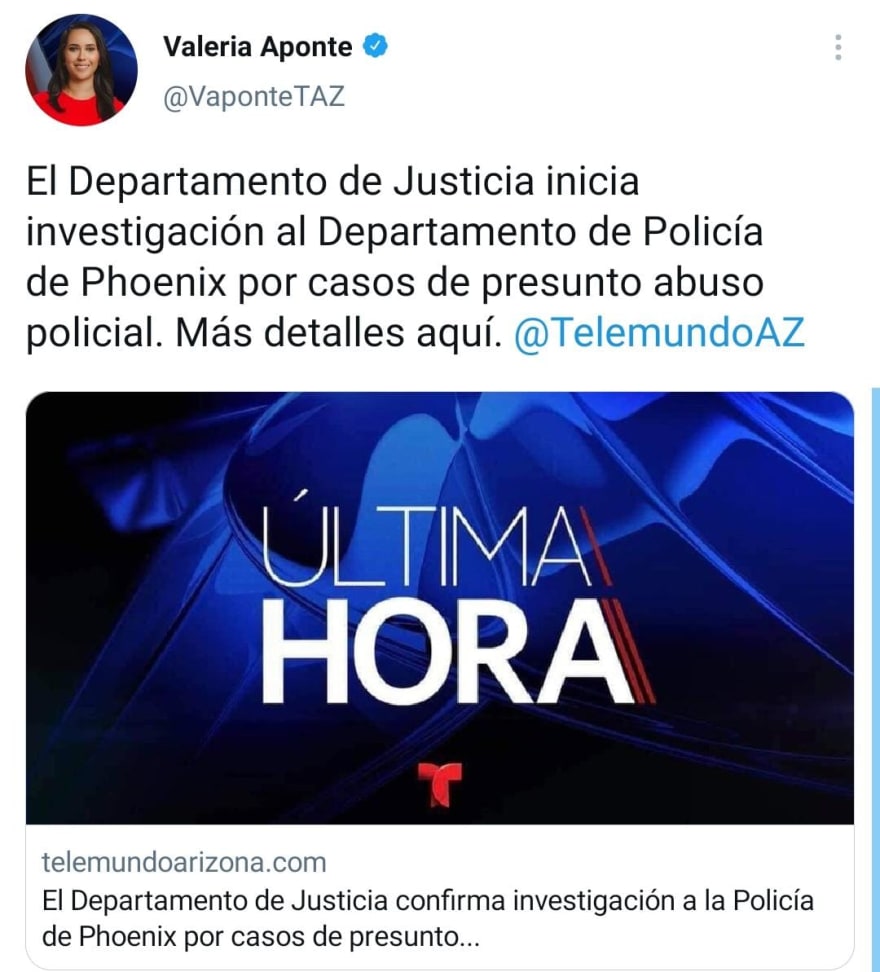Open Valeria Aponte's profile picture
The height and width of the screenshot is (972, 880).
coord(81,69)
